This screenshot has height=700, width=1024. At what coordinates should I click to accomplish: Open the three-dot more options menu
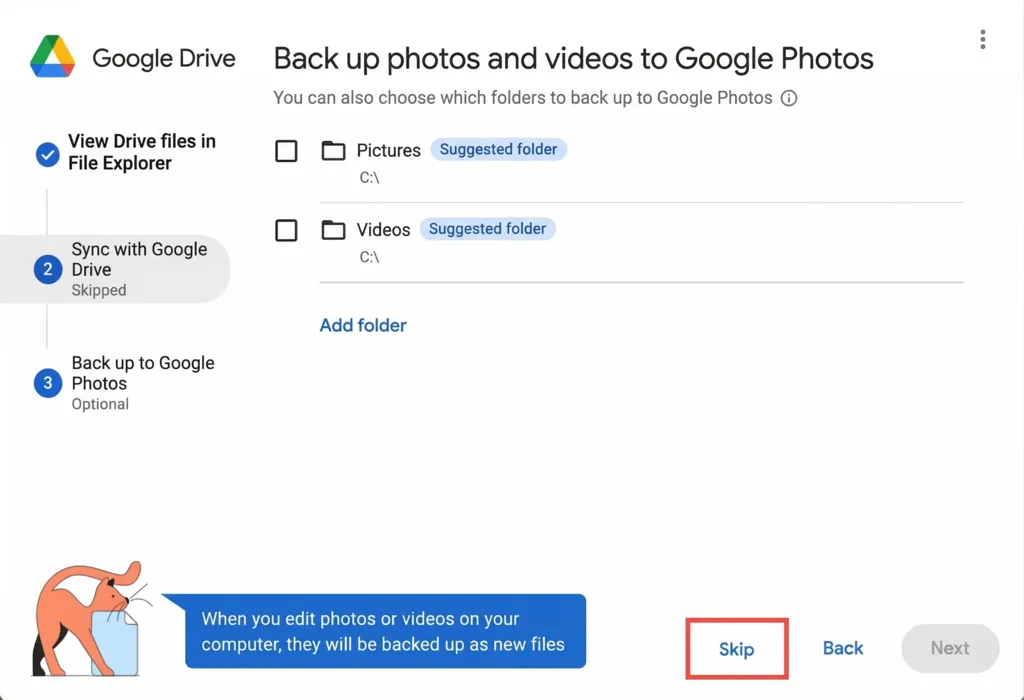point(983,40)
